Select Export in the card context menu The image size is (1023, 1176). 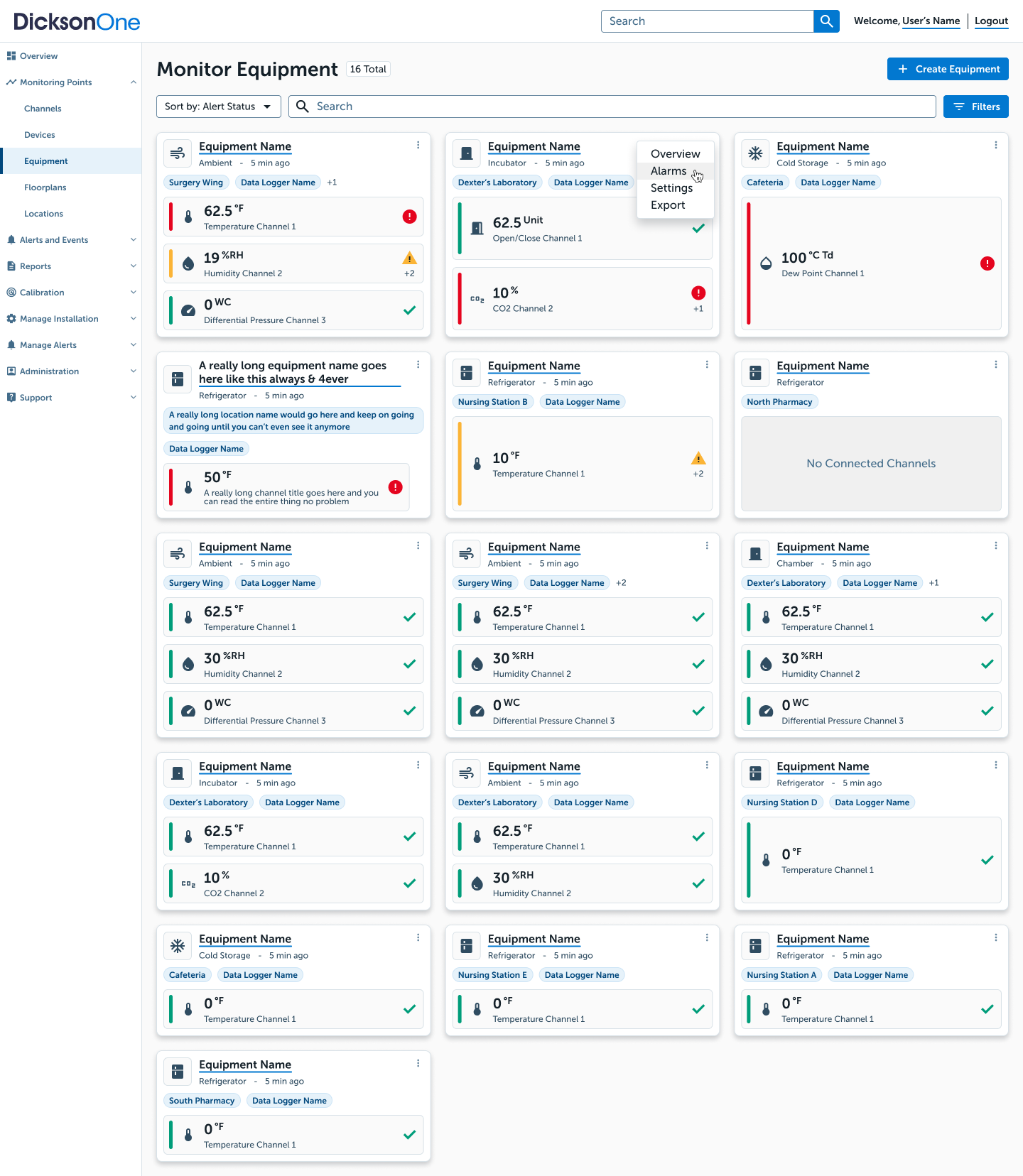click(x=676, y=205)
